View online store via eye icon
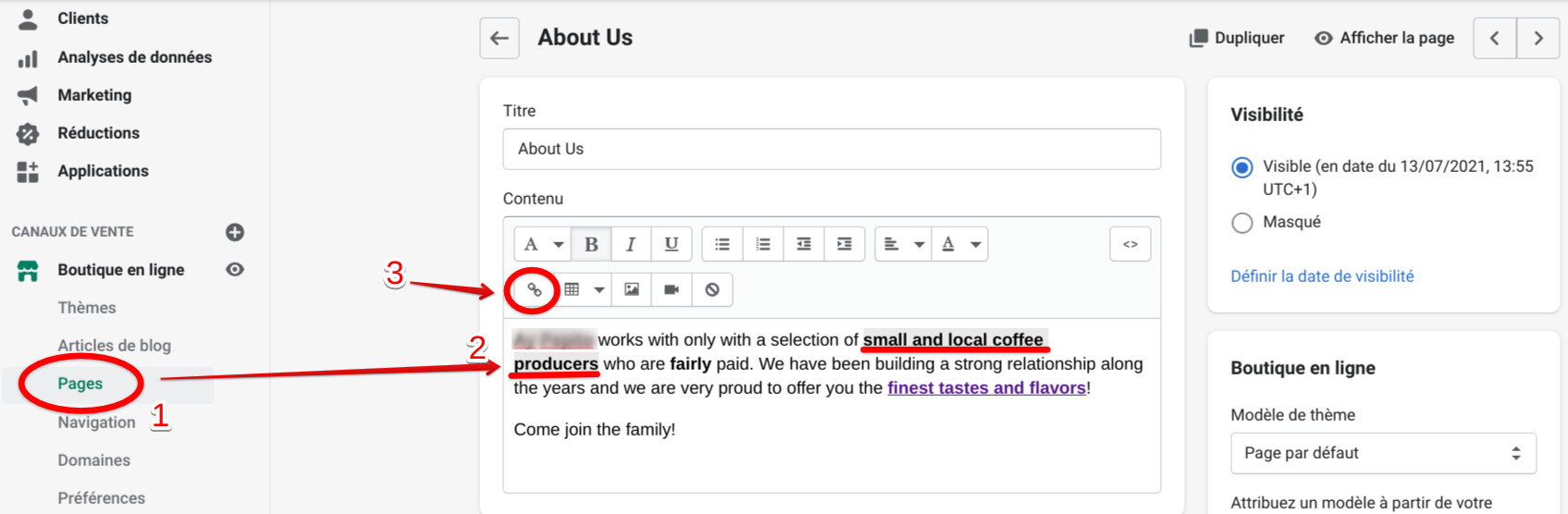The width and height of the screenshot is (1568, 514). coord(235,269)
